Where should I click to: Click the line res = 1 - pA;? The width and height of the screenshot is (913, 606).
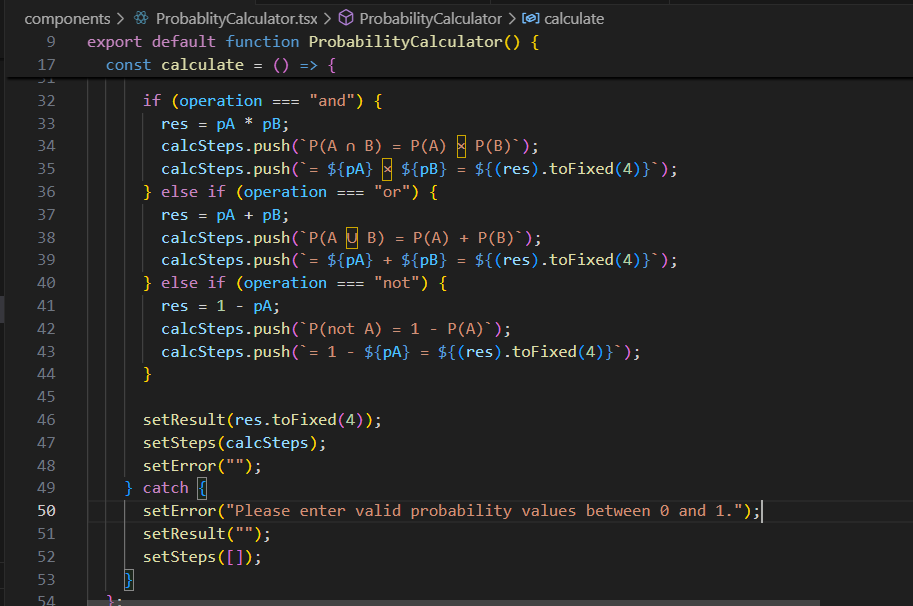click(x=220, y=306)
